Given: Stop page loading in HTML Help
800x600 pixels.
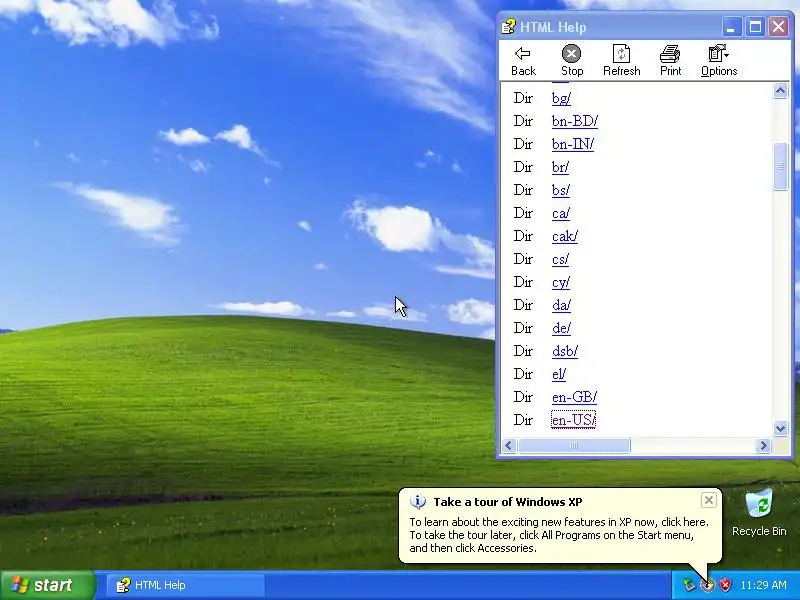Looking at the screenshot, I should (571, 61).
